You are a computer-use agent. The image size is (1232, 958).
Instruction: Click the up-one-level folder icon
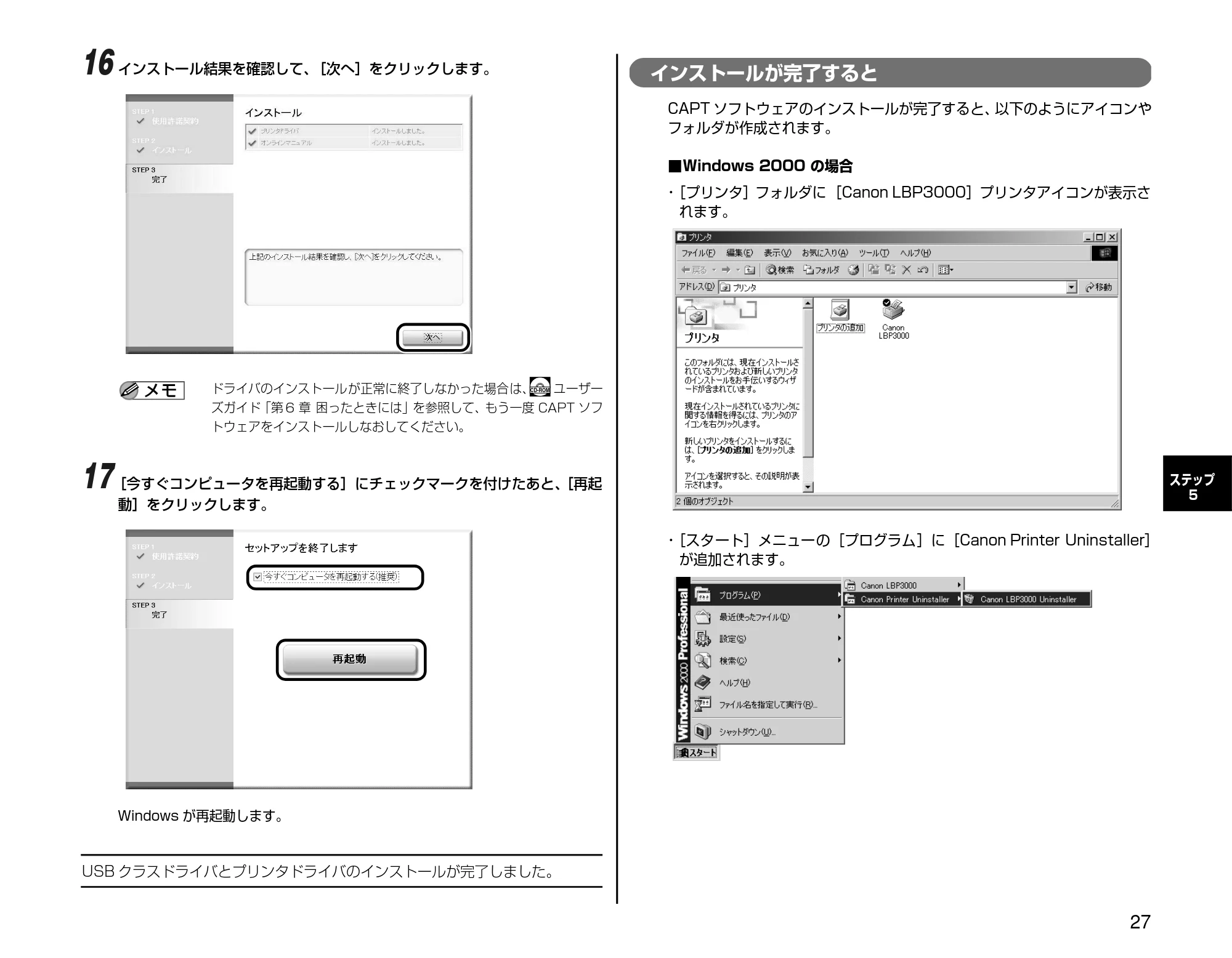tap(750, 270)
